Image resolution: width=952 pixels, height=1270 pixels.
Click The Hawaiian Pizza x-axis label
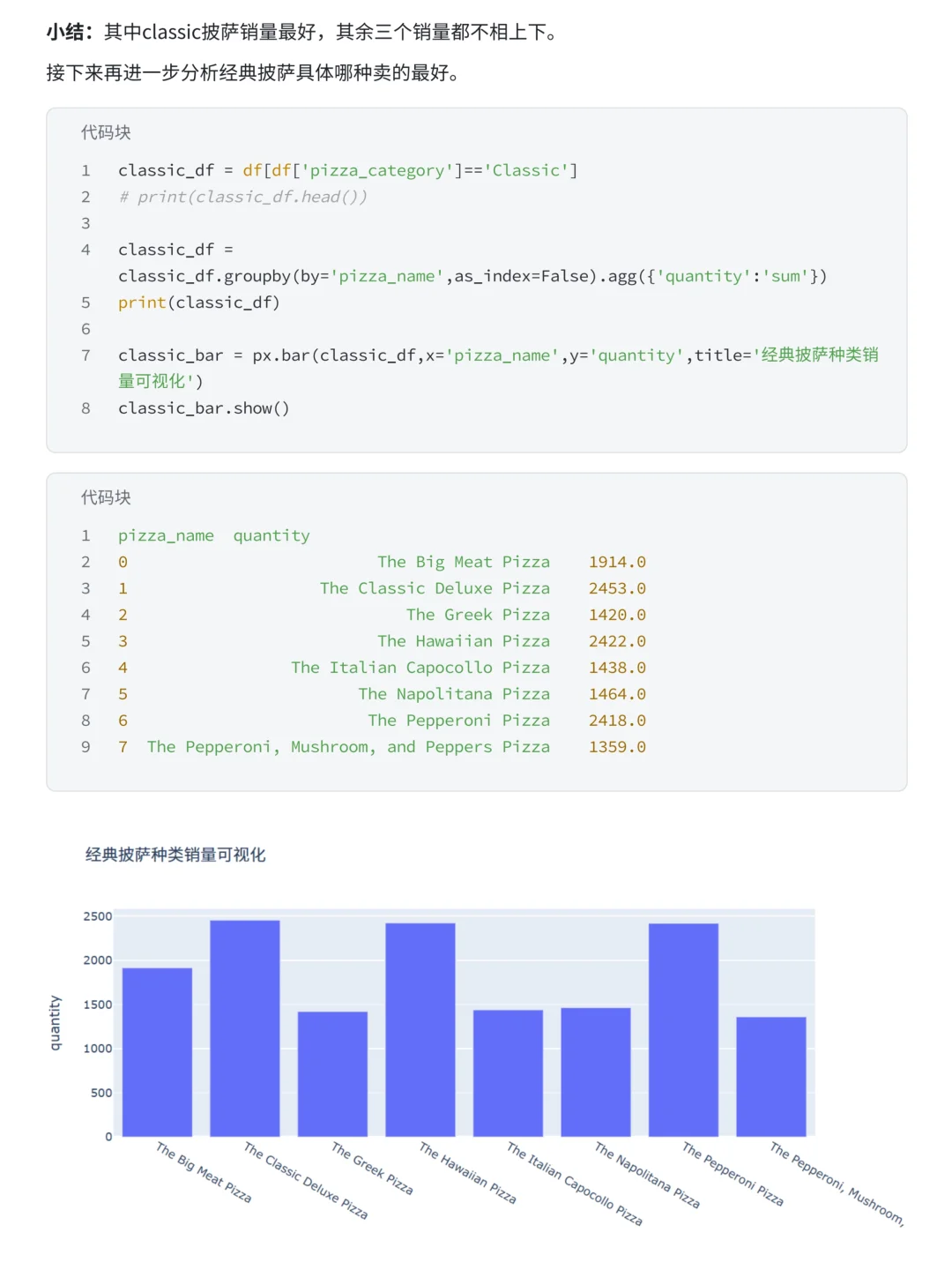point(467,1173)
